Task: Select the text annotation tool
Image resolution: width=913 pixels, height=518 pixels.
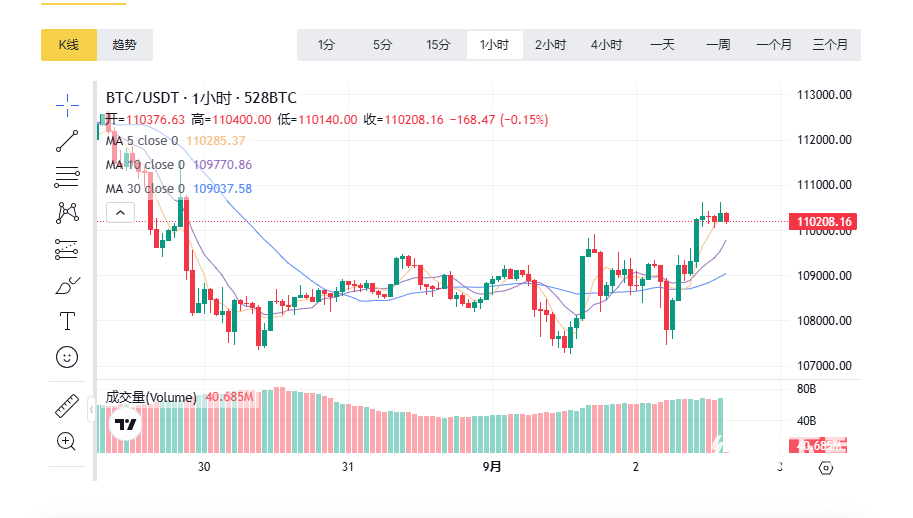Action: (x=67, y=321)
